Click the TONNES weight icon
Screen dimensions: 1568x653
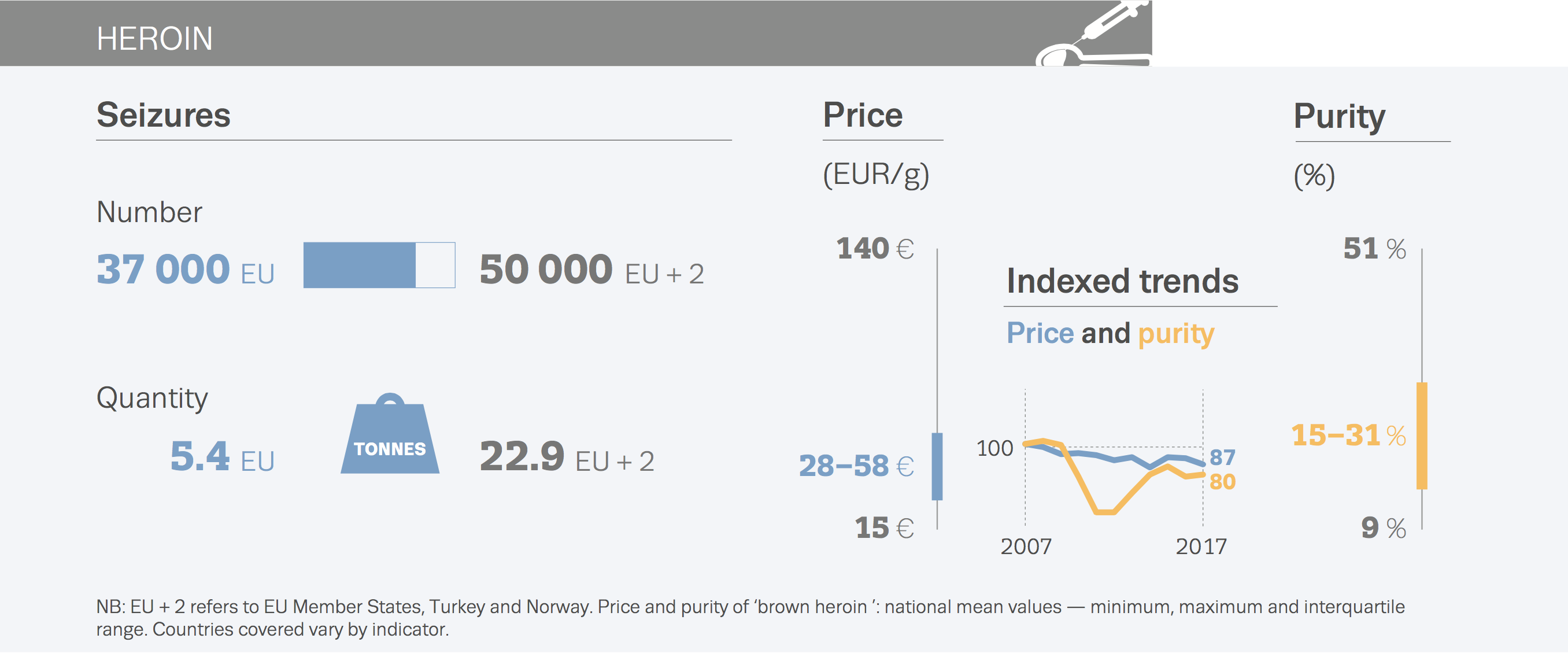tap(390, 437)
